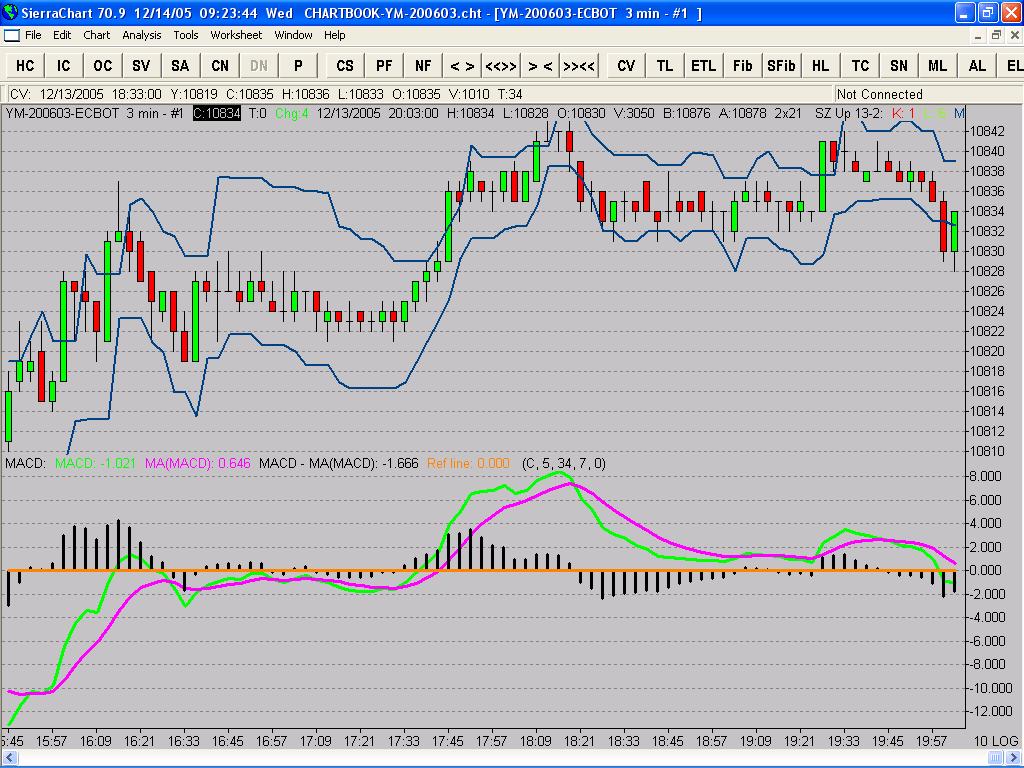Screen dimensions: 1024x768
Task: Open the File menu
Action: pyautogui.click(x=33, y=35)
